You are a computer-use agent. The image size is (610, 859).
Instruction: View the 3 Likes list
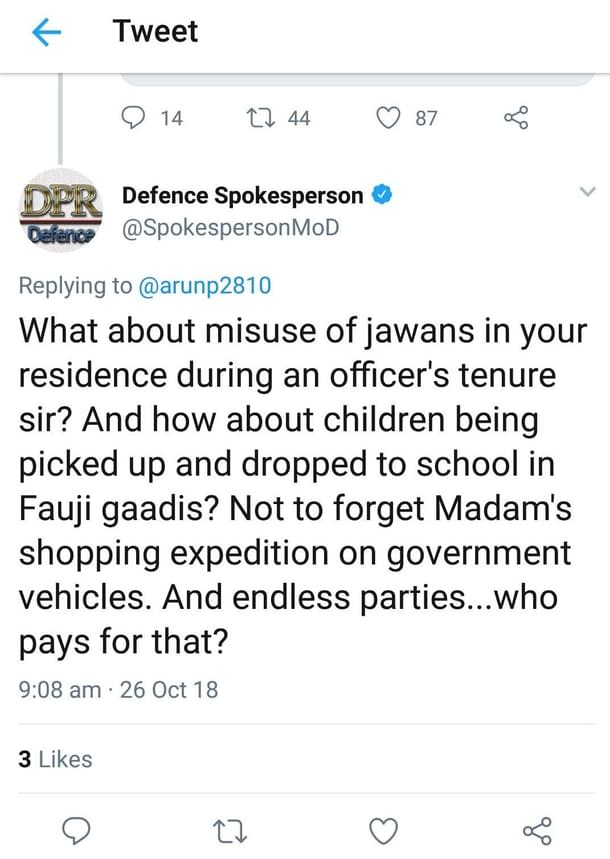pos(56,759)
